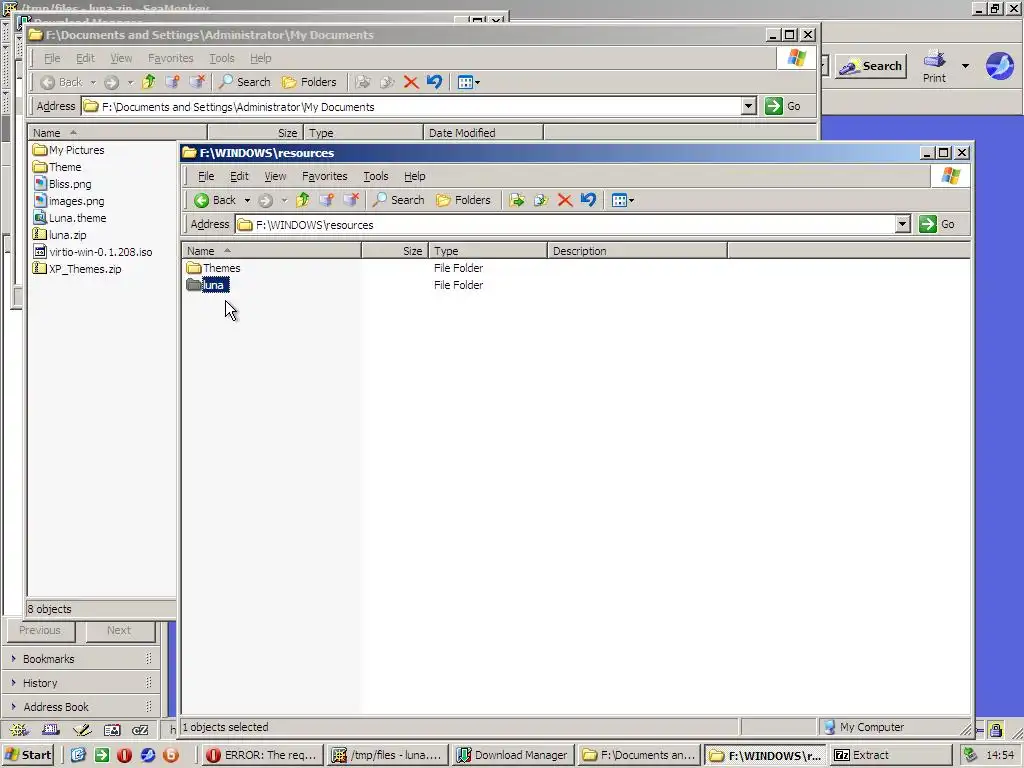Open Favorites menu in resources window
1024x768 pixels.
click(325, 176)
